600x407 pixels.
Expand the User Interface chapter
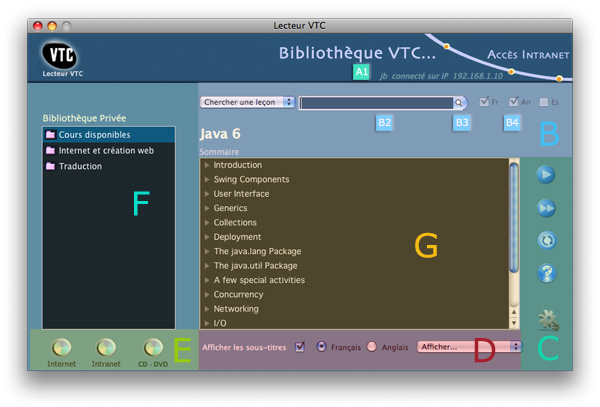207,194
